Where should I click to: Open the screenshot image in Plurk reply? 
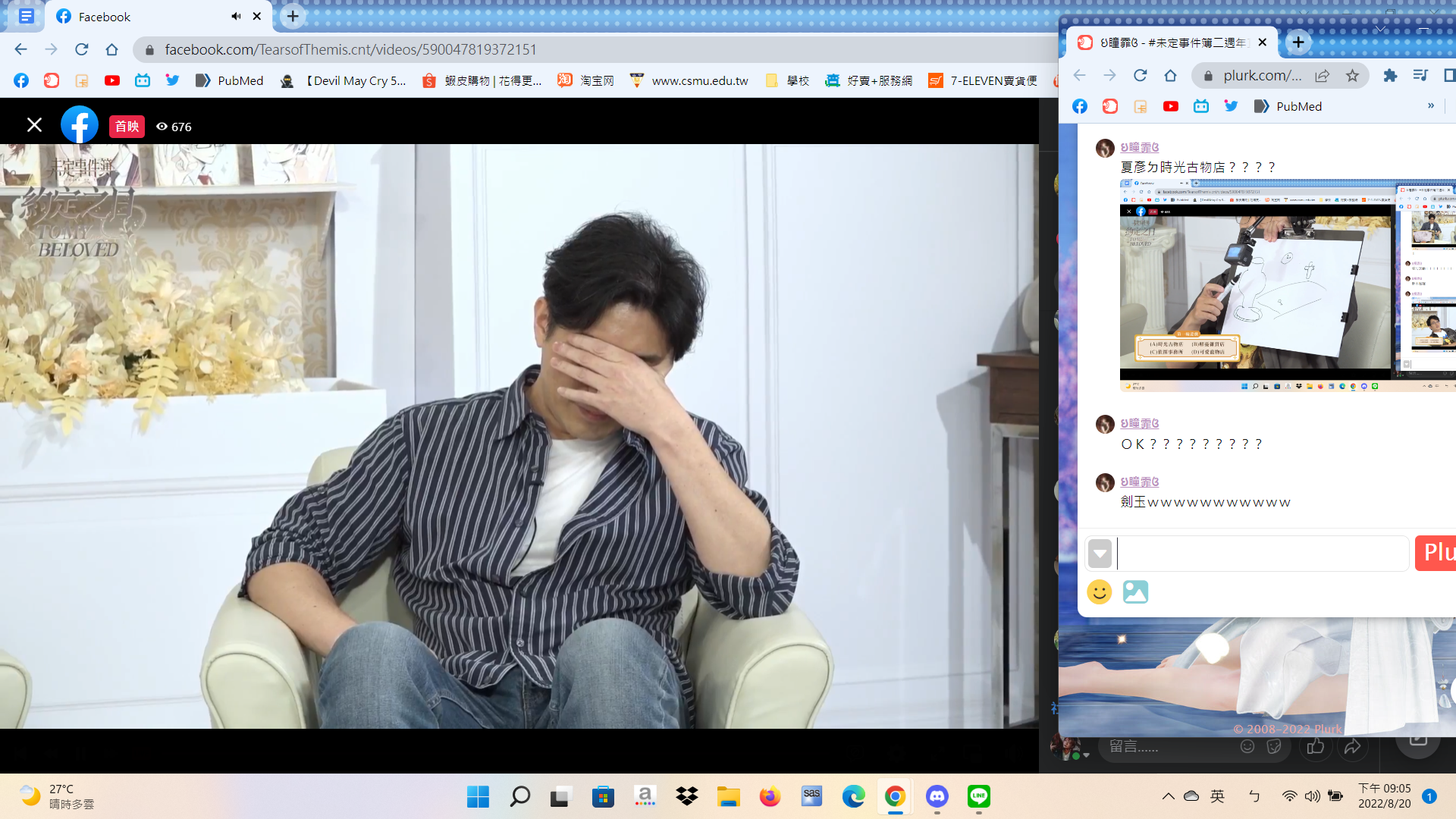pyautogui.click(x=1288, y=285)
